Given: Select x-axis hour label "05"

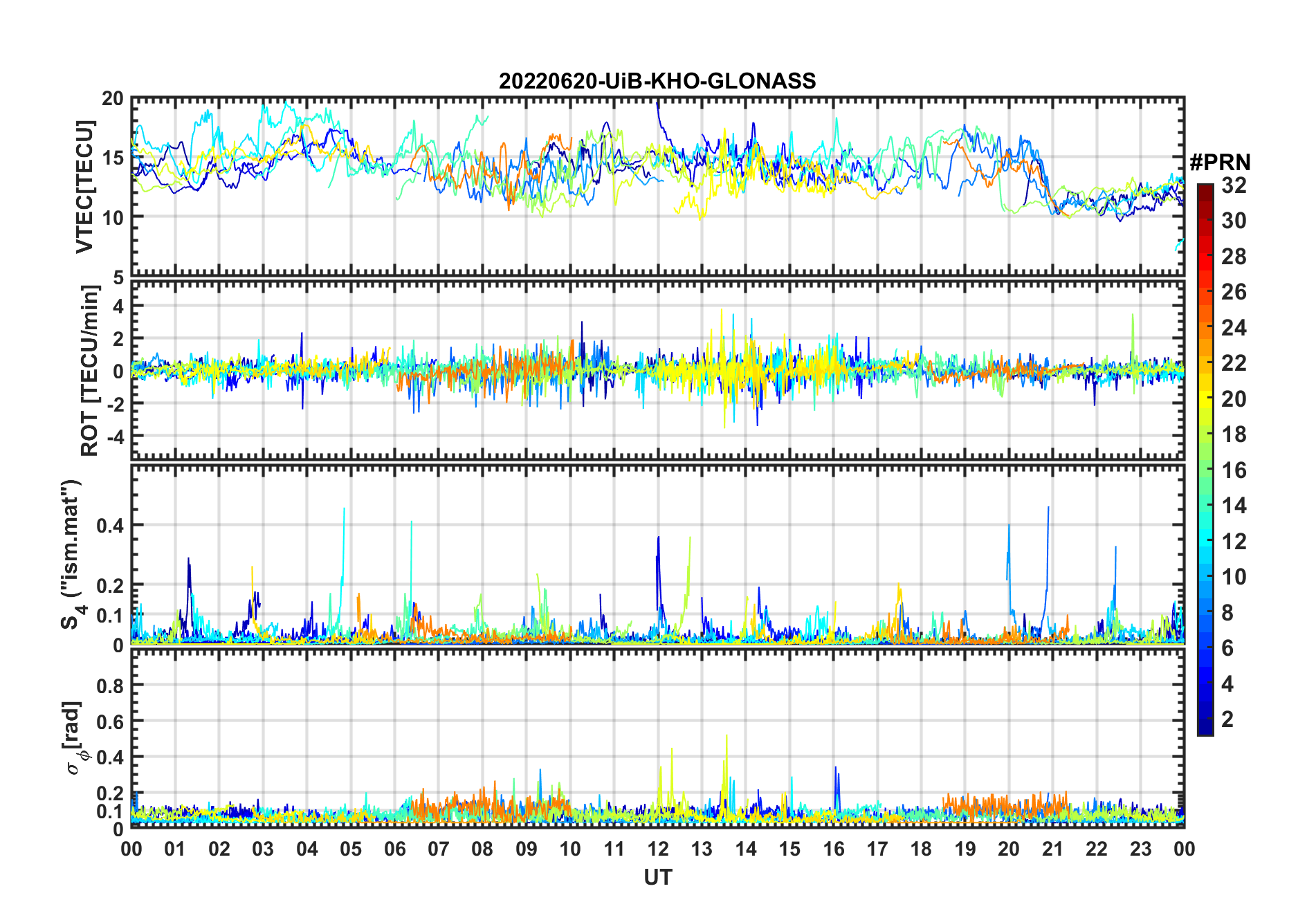Looking at the screenshot, I should 351,849.
